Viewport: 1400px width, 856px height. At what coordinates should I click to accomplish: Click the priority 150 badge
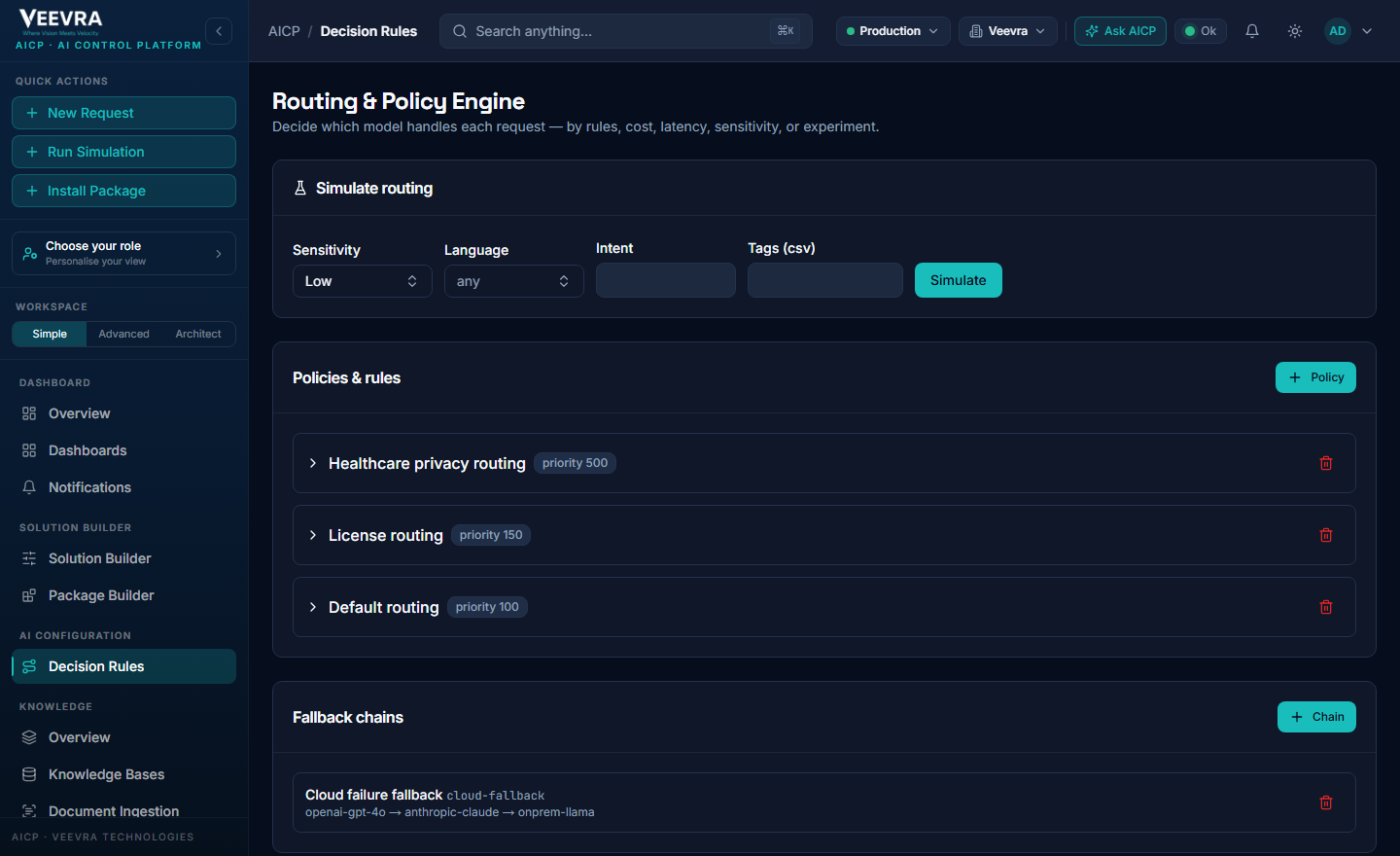[491, 535]
